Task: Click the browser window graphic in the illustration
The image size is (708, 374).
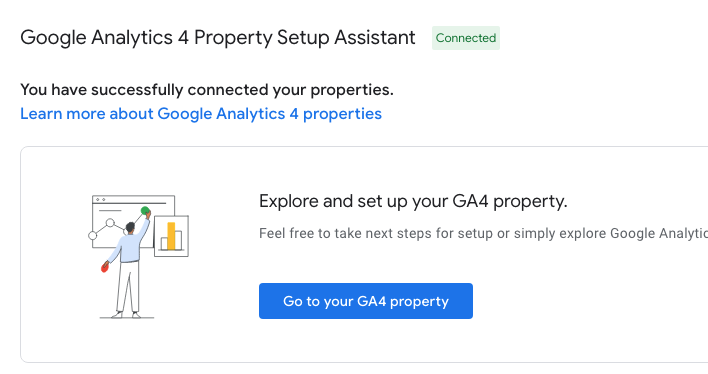Action: coord(133,221)
